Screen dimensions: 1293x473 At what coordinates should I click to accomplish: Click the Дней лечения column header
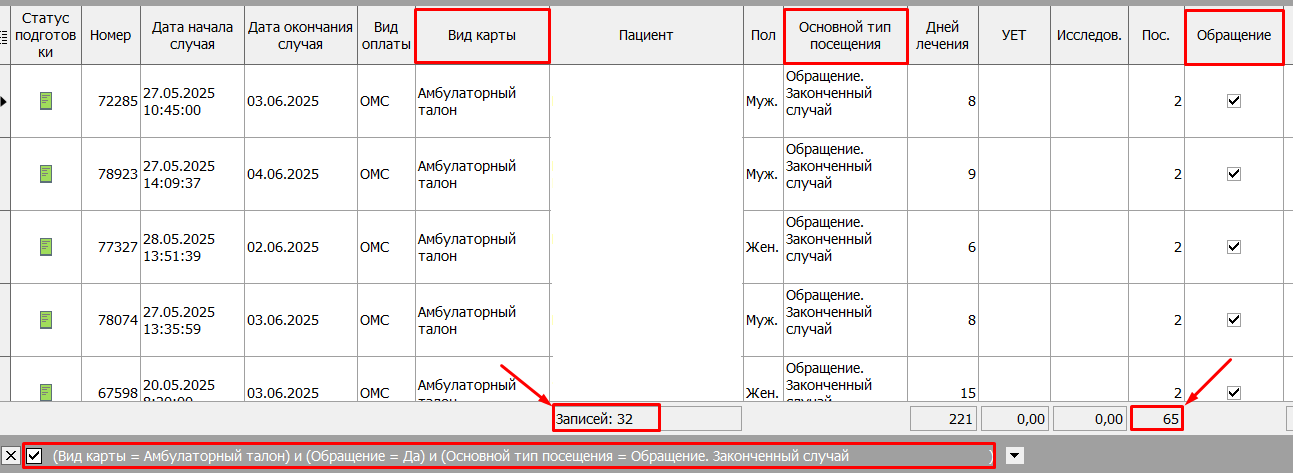pyautogui.click(x=944, y=35)
